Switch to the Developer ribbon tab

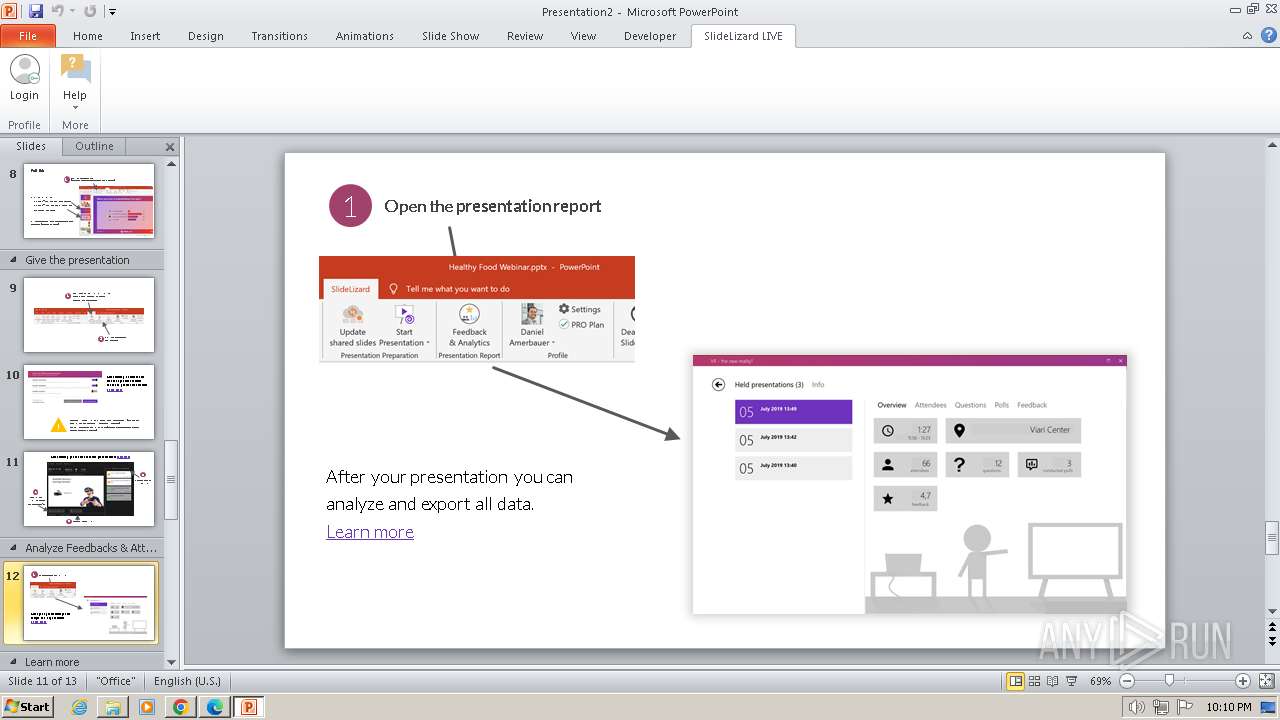coord(650,36)
